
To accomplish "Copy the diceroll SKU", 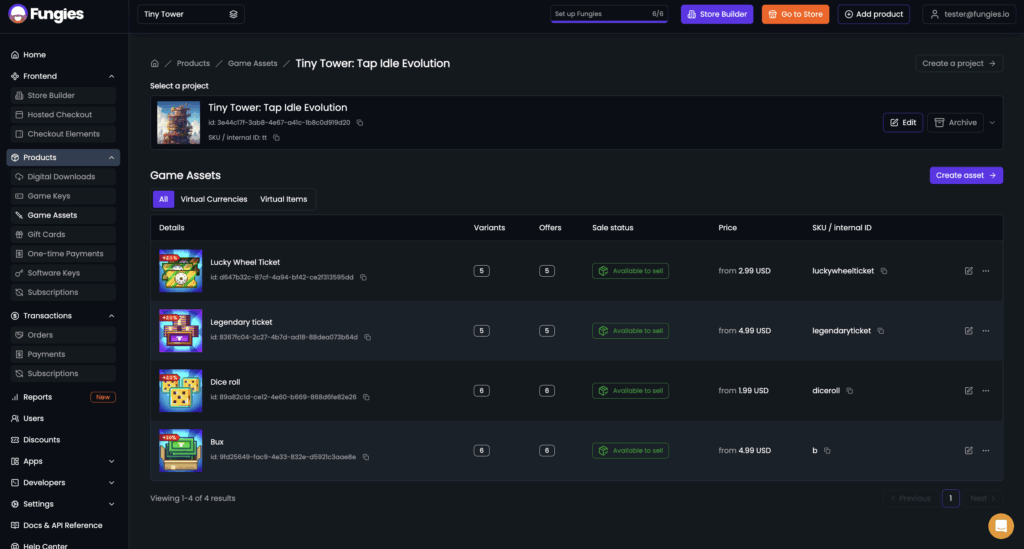I will (850, 391).
